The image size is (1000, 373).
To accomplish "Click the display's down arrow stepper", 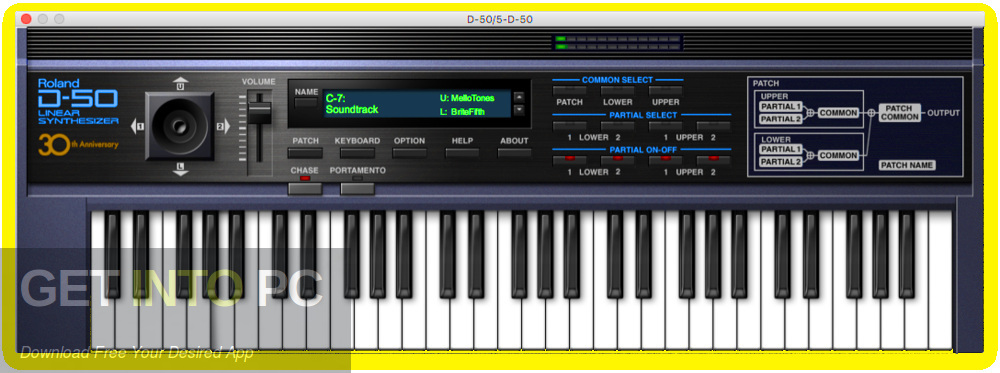I will (519, 109).
